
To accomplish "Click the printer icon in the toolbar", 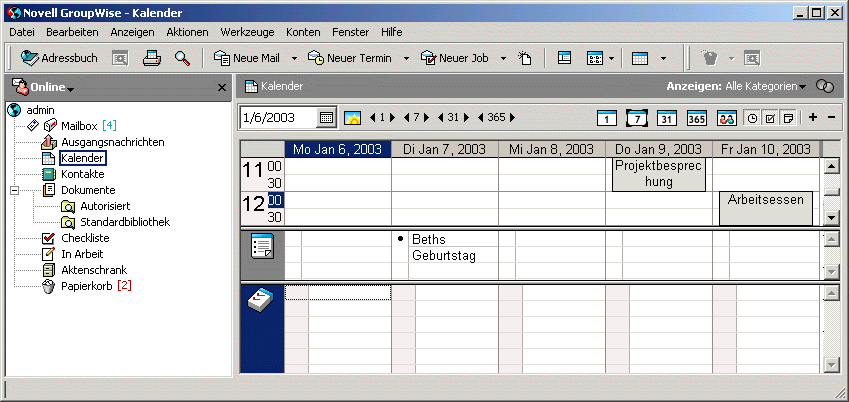I will click(x=152, y=58).
